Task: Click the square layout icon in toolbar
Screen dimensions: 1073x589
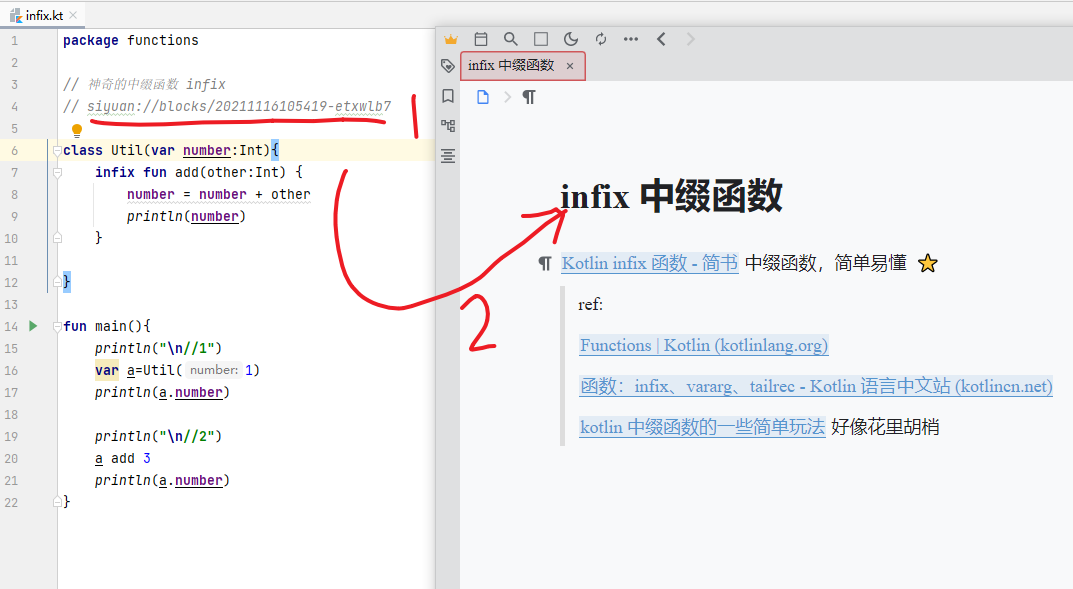Action: 541,39
